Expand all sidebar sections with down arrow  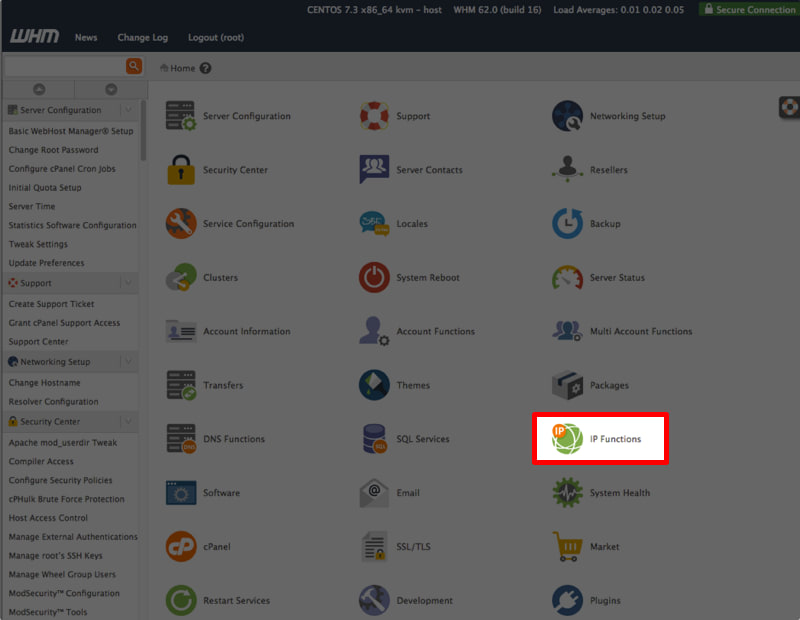click(111, 89)
